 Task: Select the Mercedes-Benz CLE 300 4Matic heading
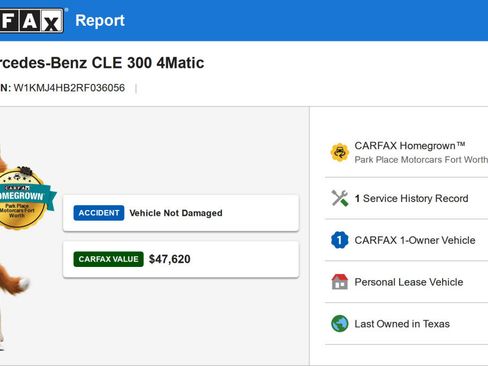click(102, 63)
